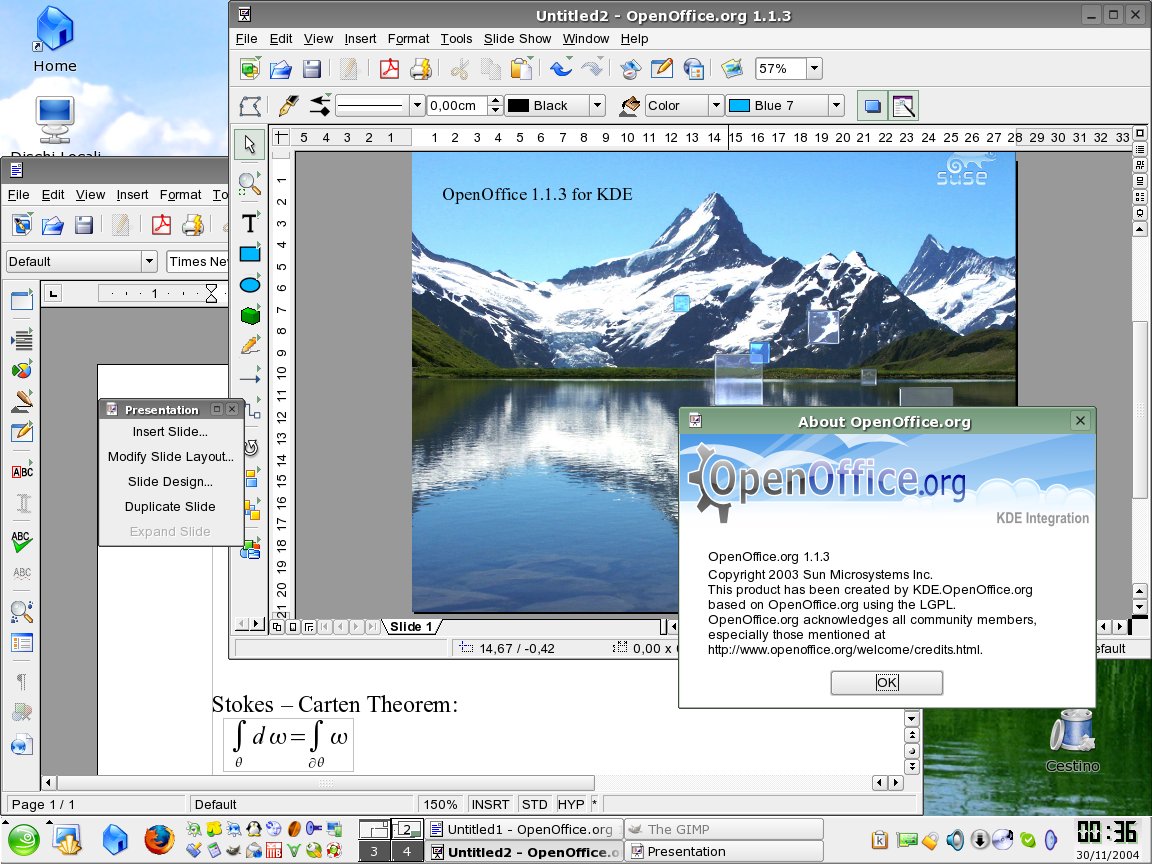
Task: Click Export PDF icon in Writer window
Action: pyautogui.click(x=161, y=224)
